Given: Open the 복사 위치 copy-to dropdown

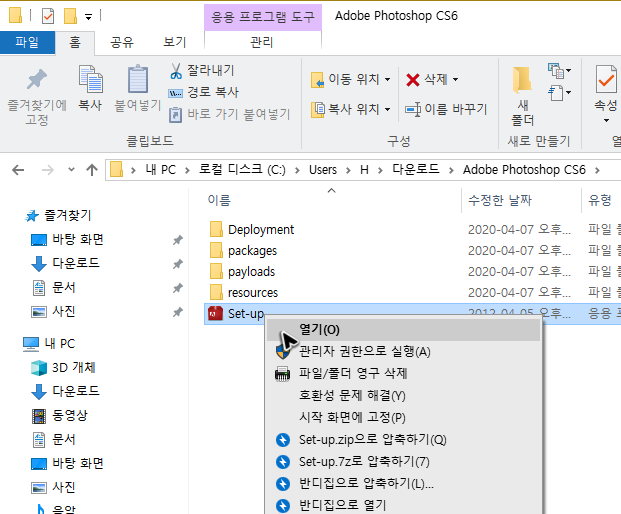Looking at the screenshot, I should 351,109.
